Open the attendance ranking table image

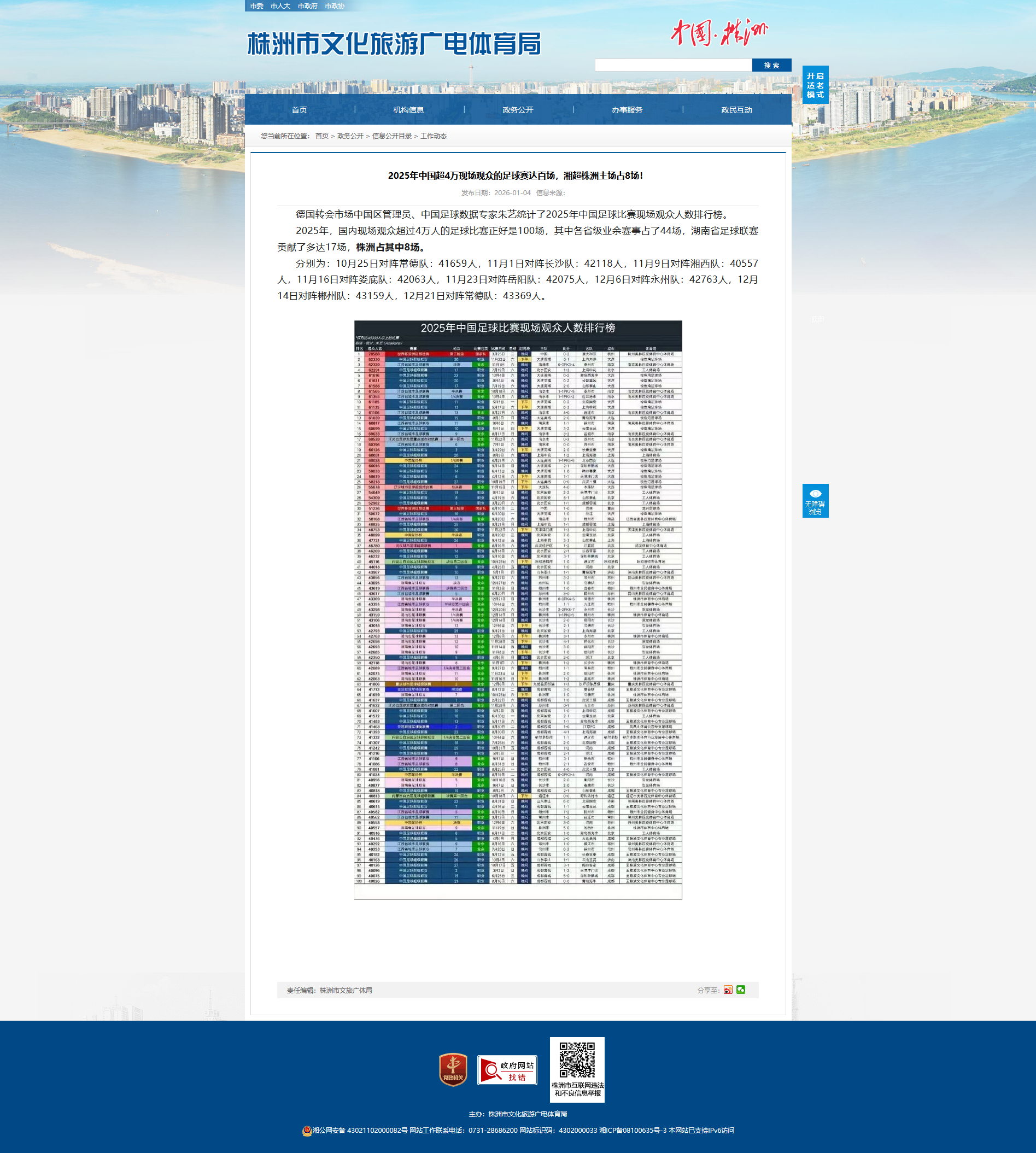click(x=518, y=609)
